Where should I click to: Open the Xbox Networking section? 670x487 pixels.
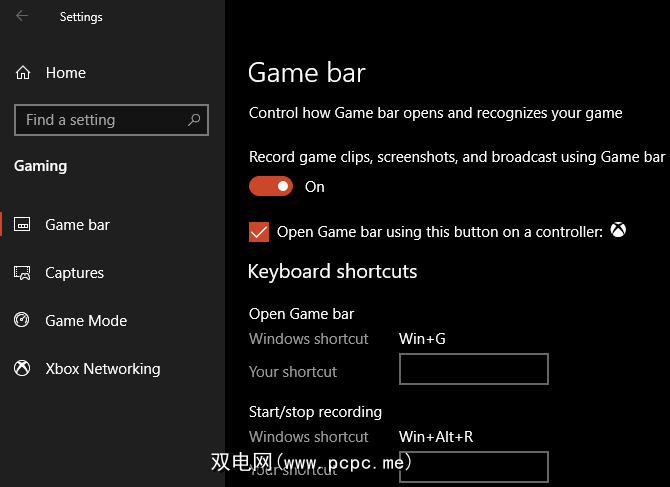103,369
